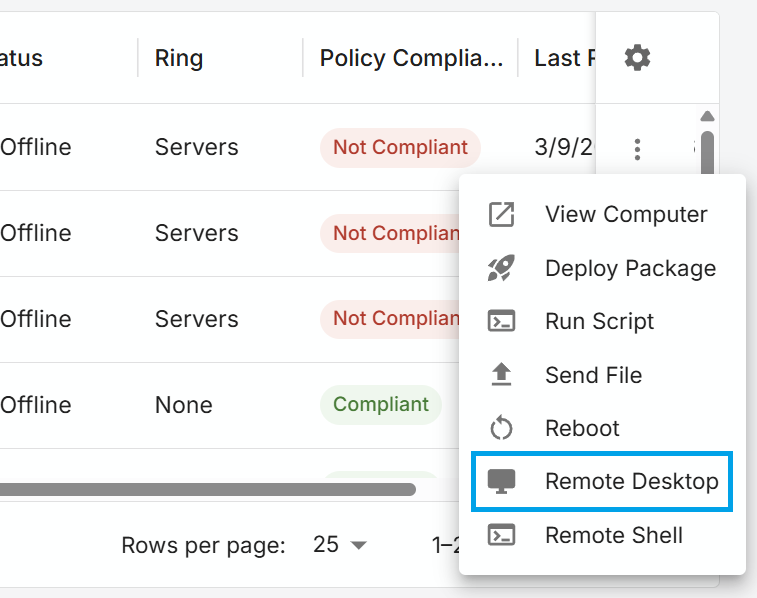Screen dimensions: 757x598
Task: Choose Send File from the menu
Action: (593, 375)
